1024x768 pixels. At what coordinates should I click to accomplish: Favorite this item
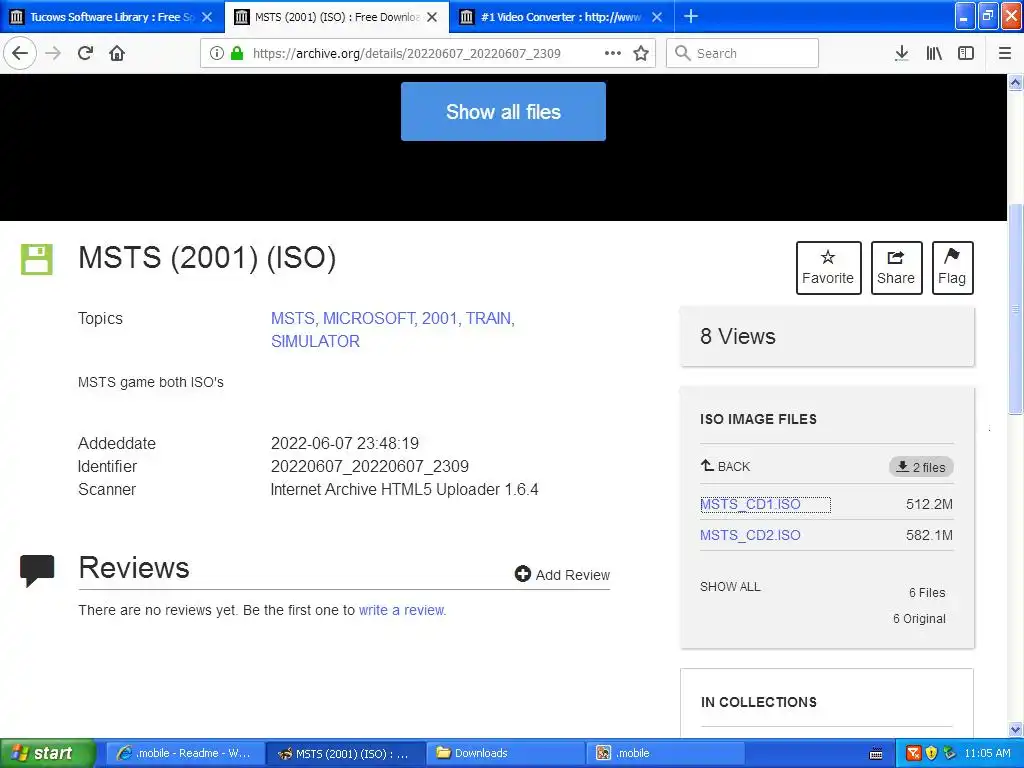[829, 268]
